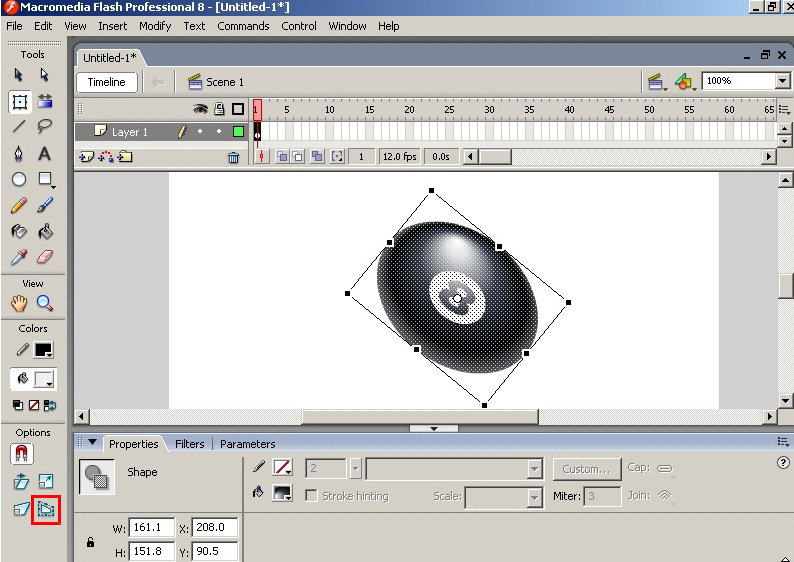Select the Oval tool

point(19,179)
